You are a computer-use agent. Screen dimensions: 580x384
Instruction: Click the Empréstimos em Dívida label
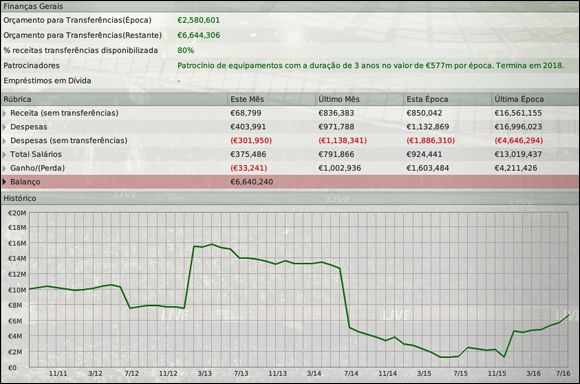pos(47,81)
